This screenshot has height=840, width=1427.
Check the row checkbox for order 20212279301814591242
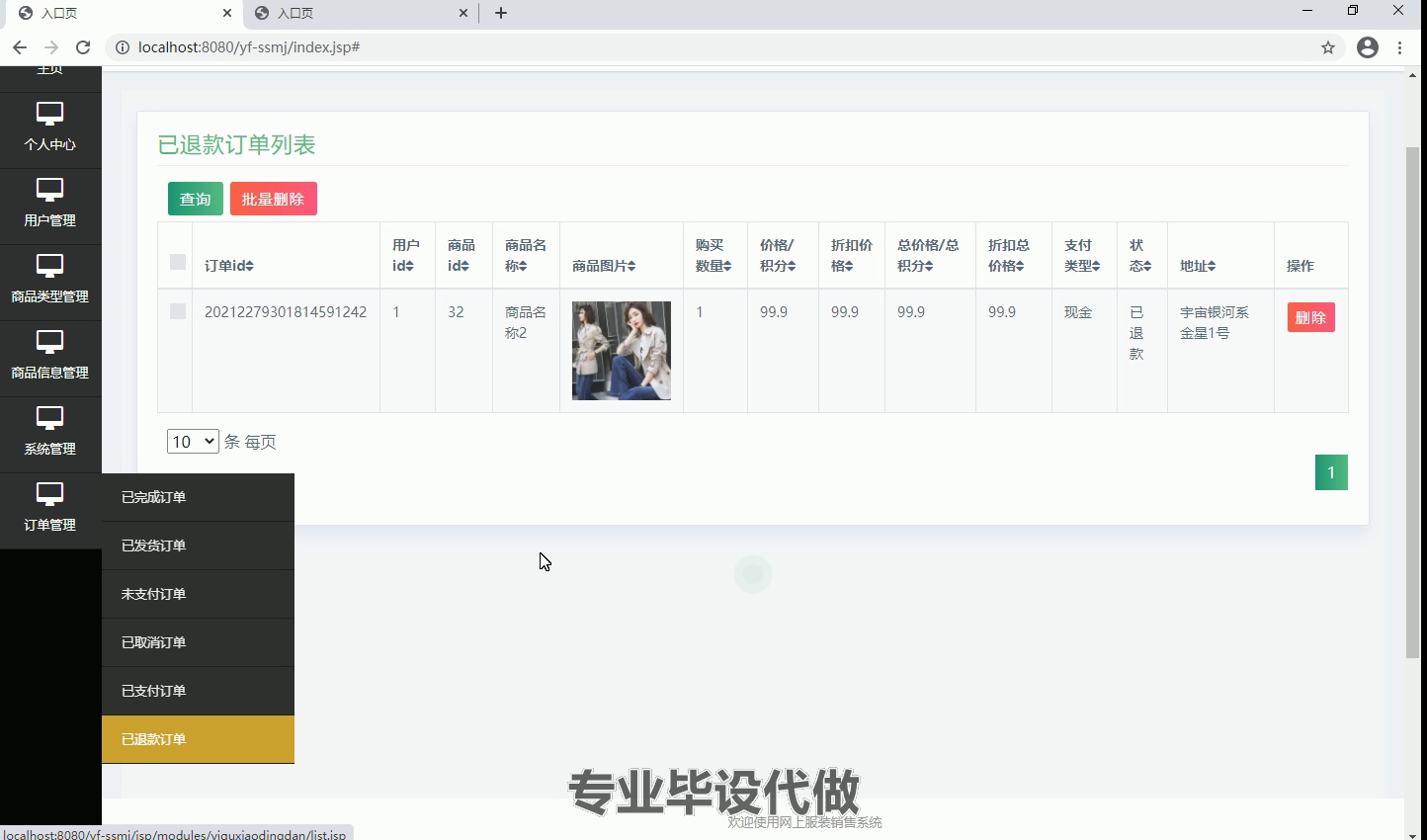click(178, 311)
